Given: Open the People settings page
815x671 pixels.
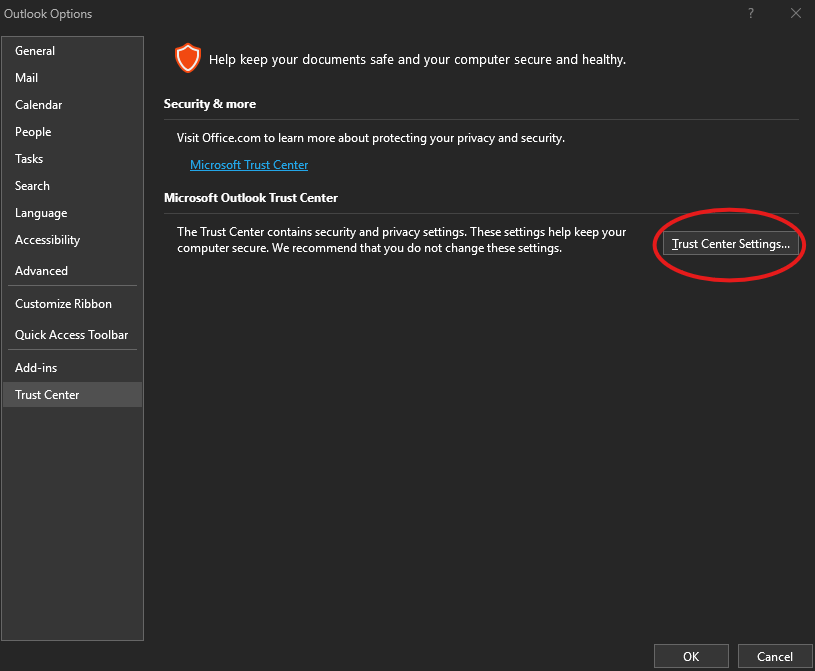Looking at the screenshot, I should point(33,131).
